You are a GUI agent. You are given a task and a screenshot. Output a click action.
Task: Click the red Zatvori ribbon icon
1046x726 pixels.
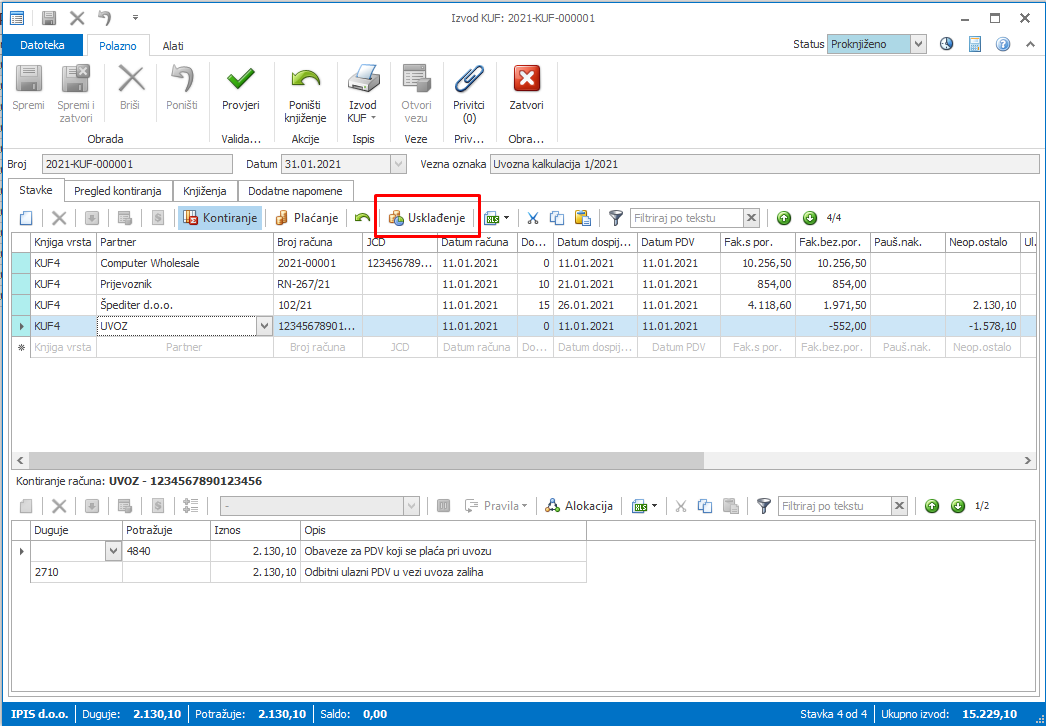point(526,79)
